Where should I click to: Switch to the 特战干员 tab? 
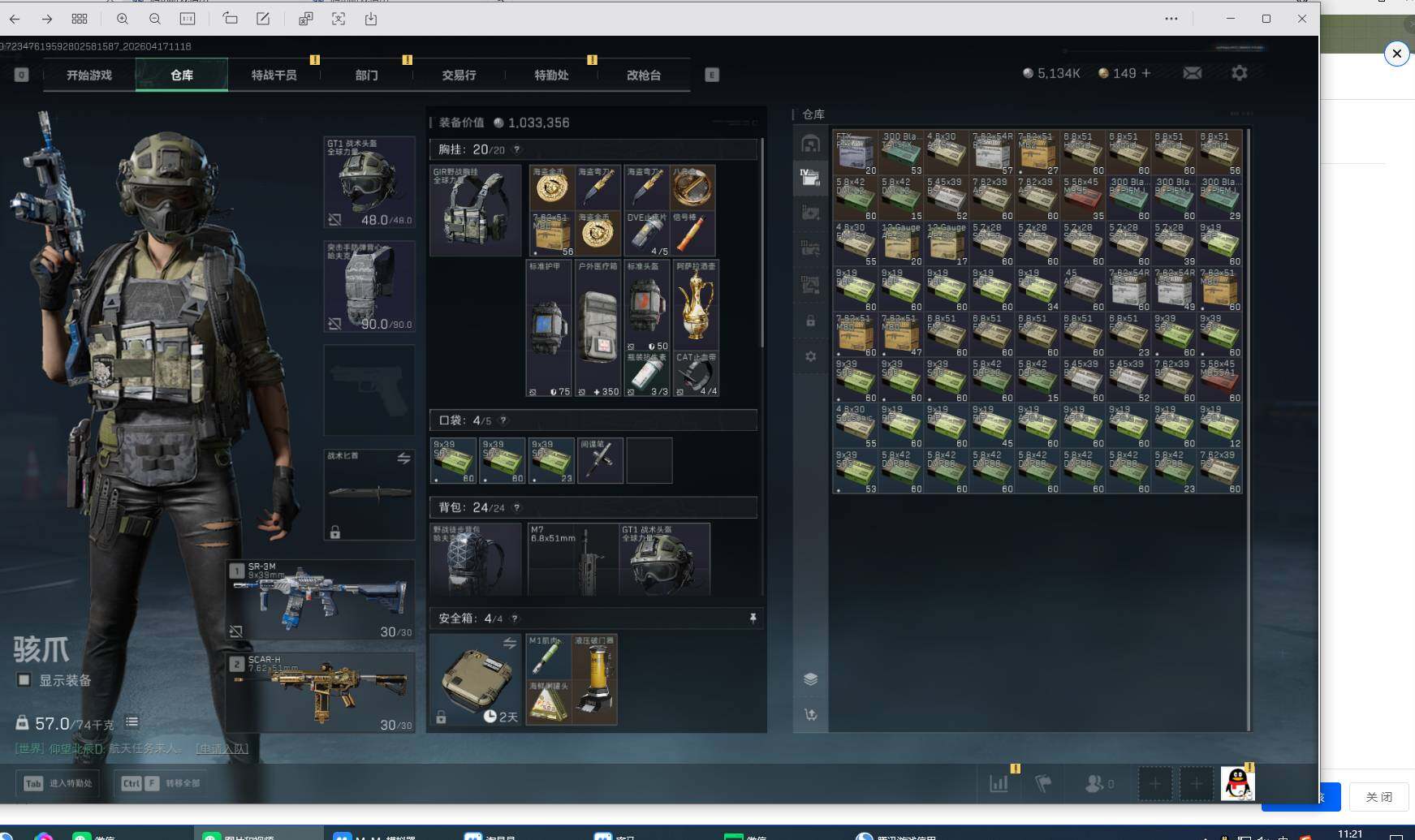(x=274, y=75)
